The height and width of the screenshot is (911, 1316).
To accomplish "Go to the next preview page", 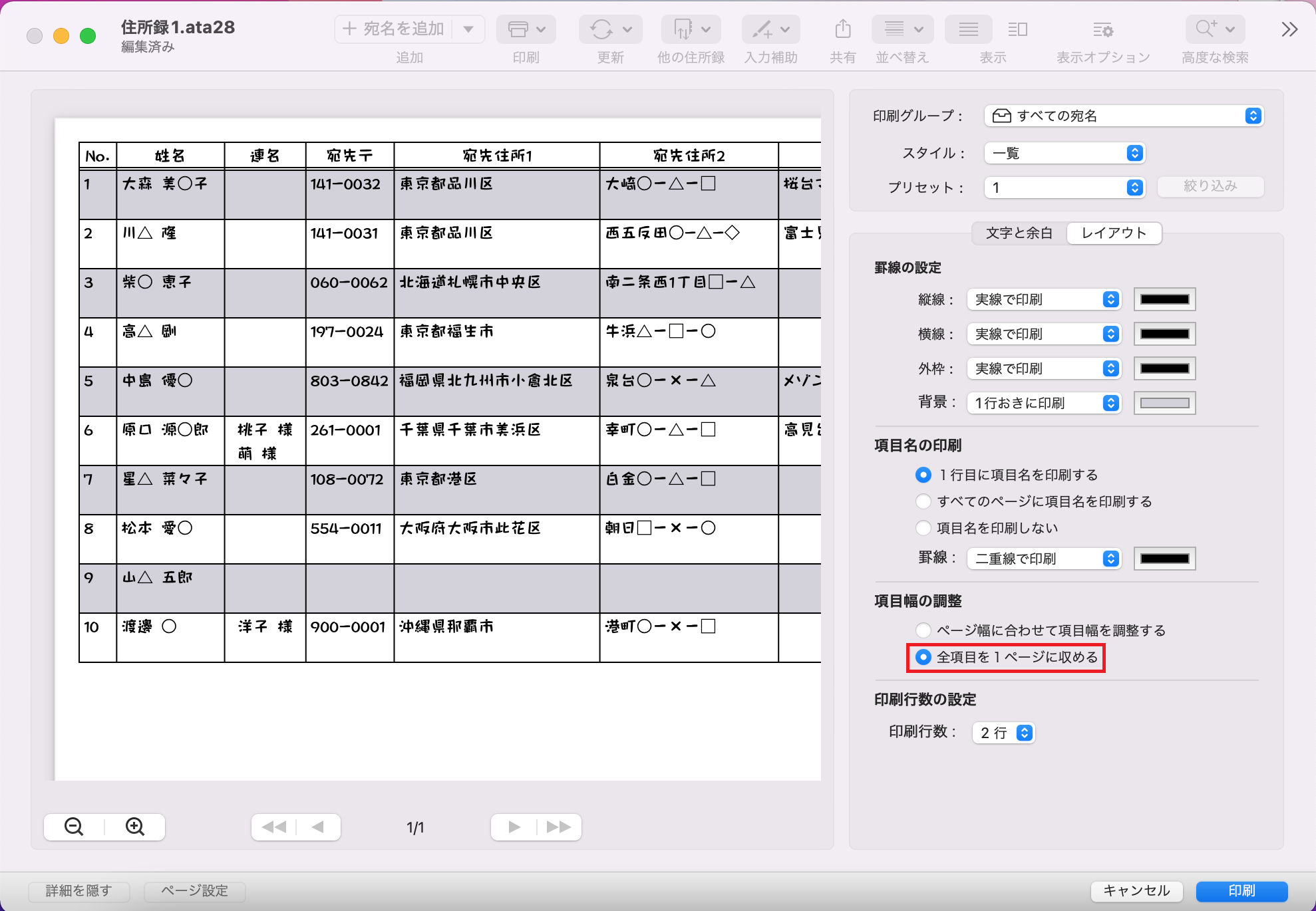I will coord(514,827).
